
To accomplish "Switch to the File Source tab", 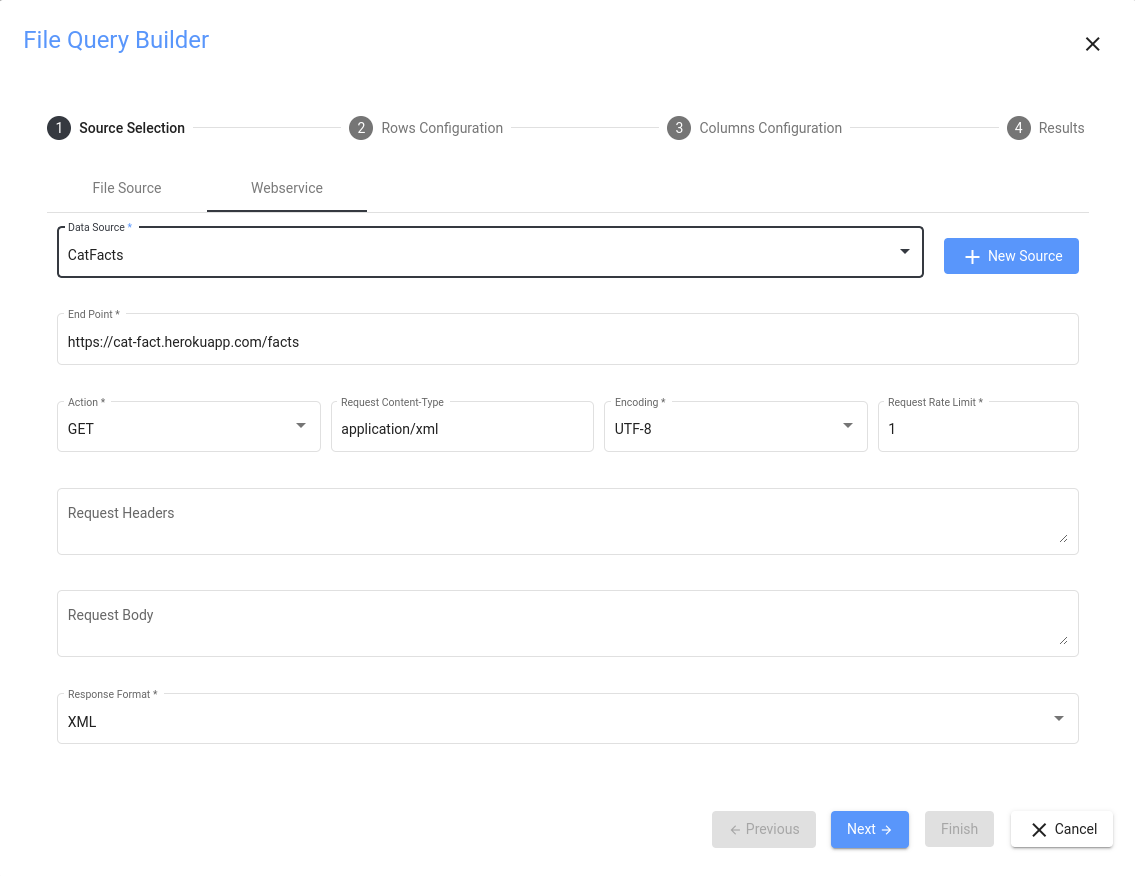I will point(127,188).
